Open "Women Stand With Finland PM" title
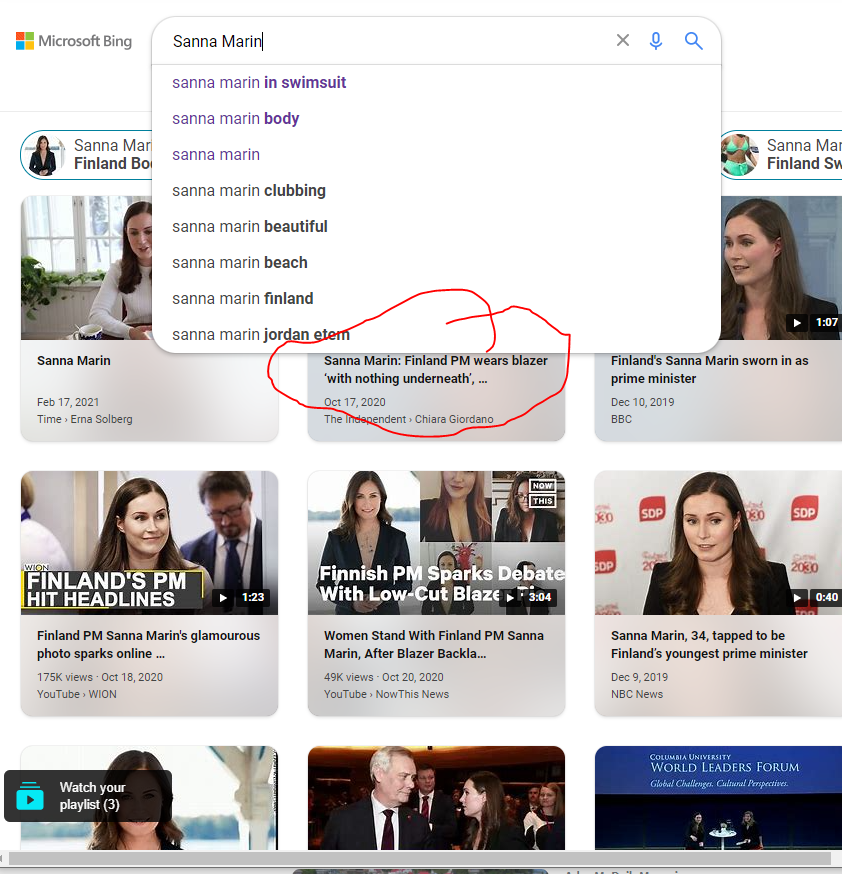842x874 pixels. point(434,644)
